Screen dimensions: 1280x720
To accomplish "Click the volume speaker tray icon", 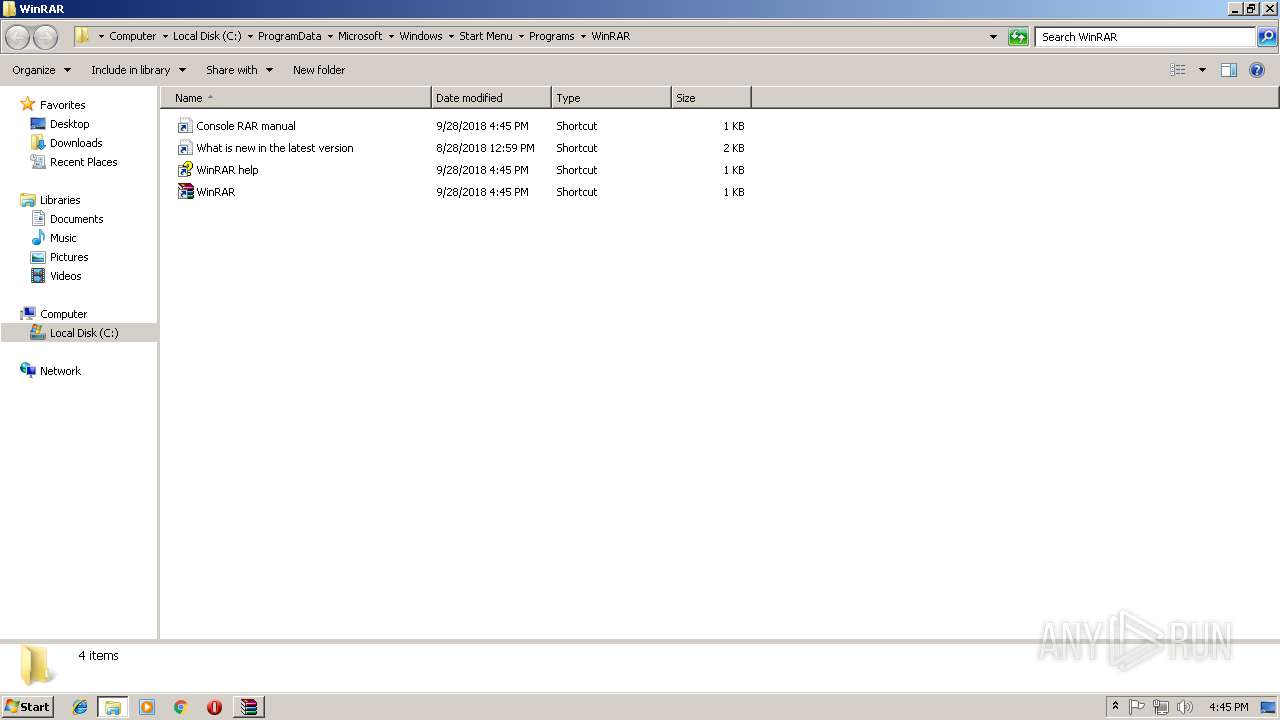I will tap(1185, 707).
